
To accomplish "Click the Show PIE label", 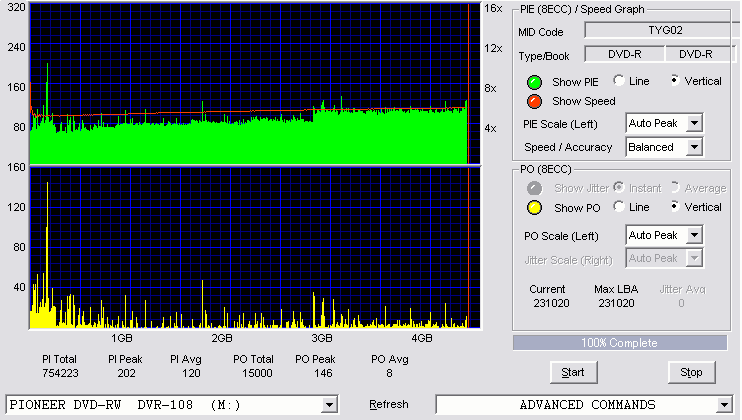I will point(575,82).
